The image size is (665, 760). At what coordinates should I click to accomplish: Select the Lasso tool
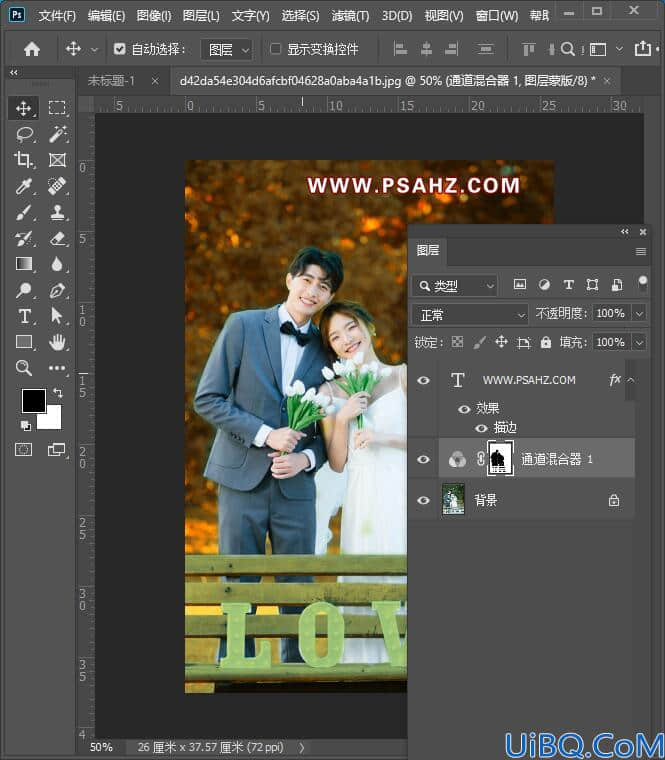pyautogui.click(x=23, y=134)
